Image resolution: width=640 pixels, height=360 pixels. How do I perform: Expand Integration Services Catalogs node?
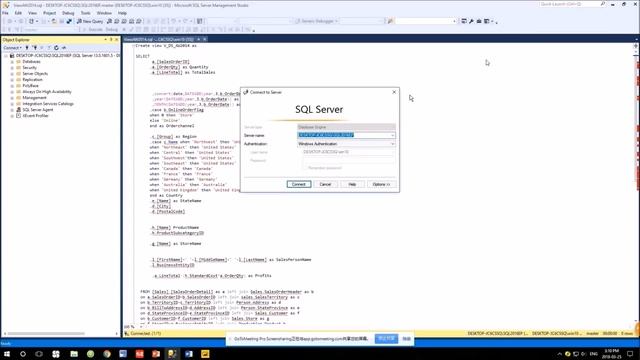point(12,104)
